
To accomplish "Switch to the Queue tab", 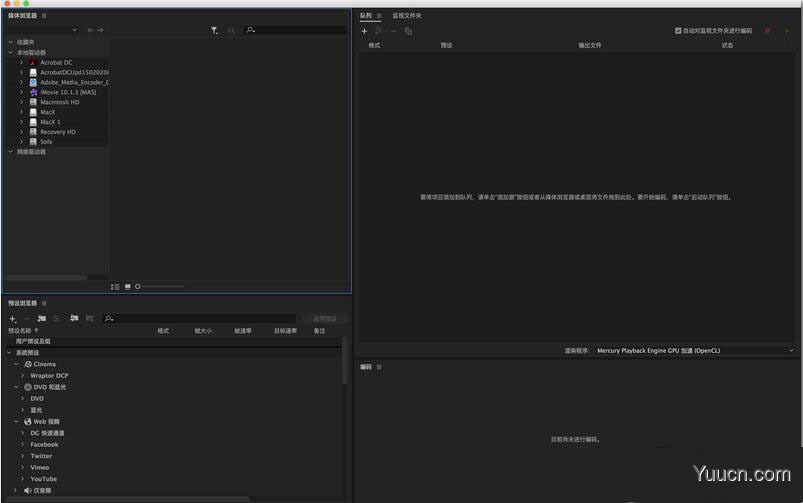I will point(366,16).
